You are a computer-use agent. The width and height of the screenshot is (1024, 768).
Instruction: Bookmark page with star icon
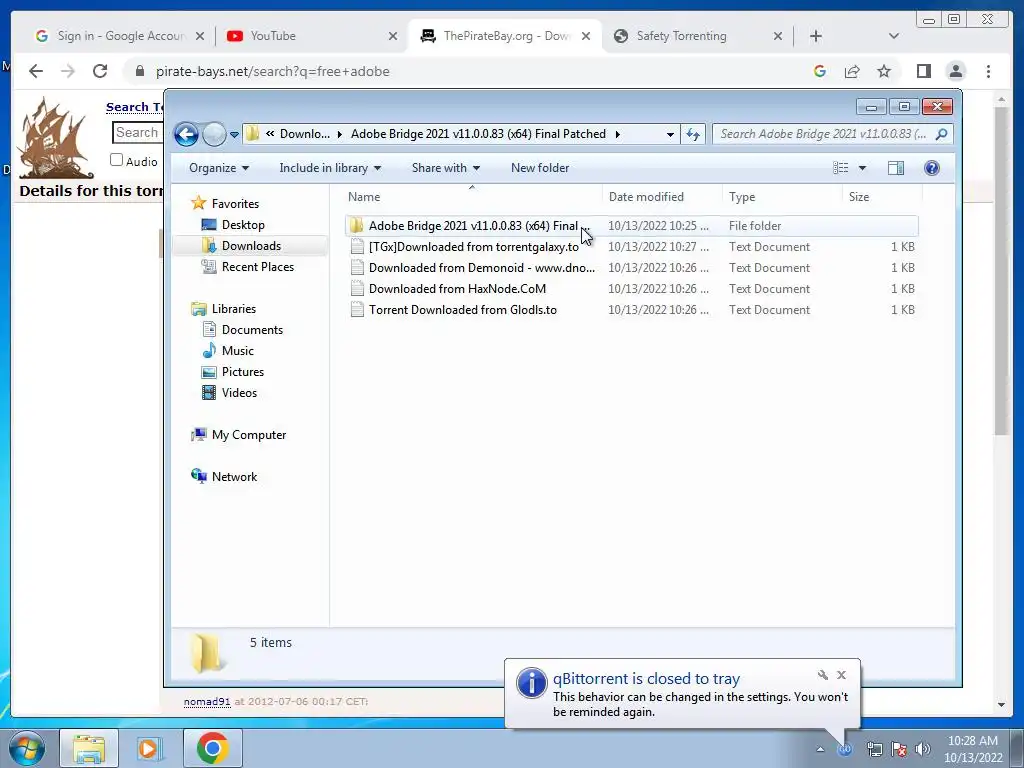click(x=884, y=71)
